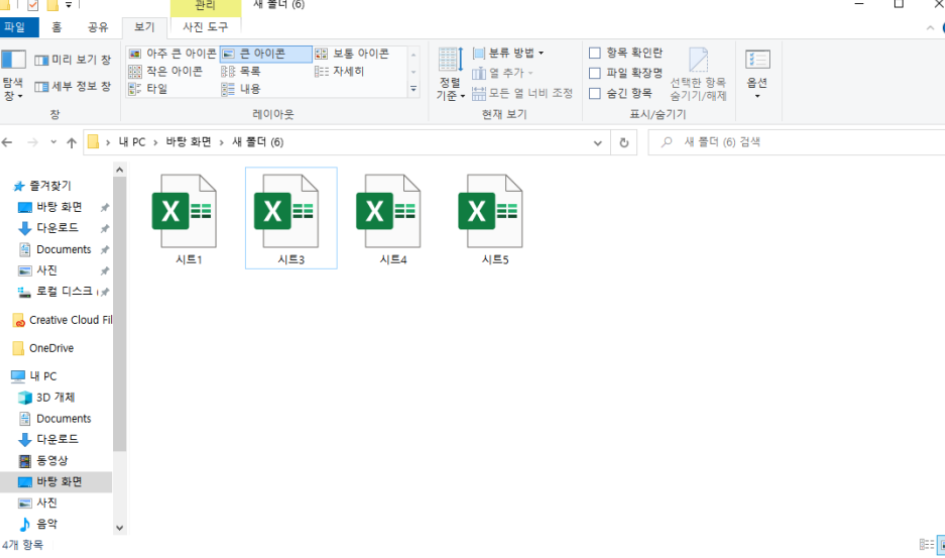
Task: Select Details (자세히) layout
Action: pos(339,71)
